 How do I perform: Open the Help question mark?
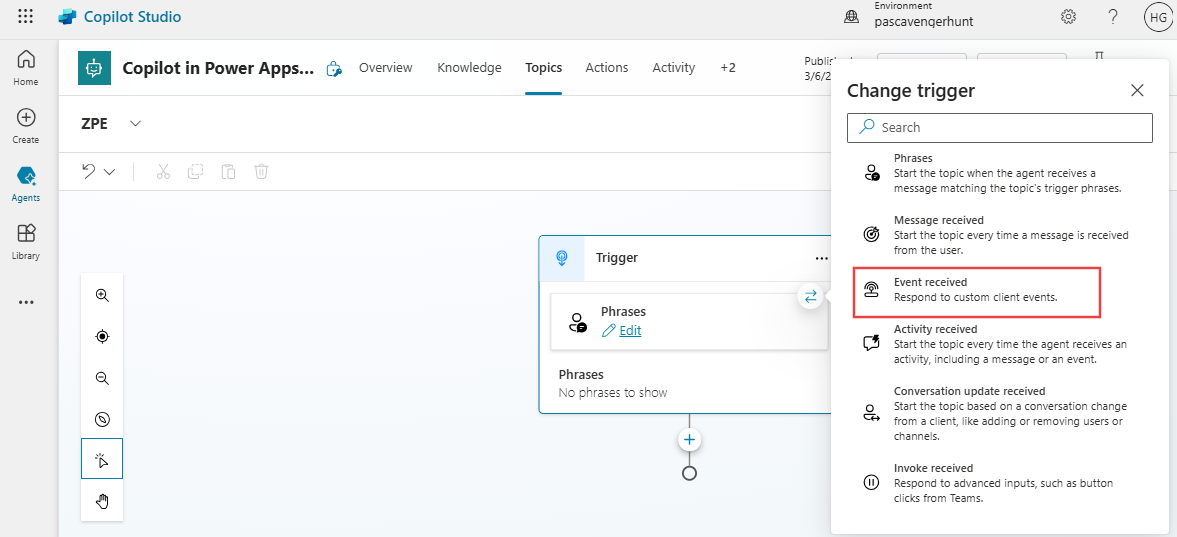point(1113,17)
